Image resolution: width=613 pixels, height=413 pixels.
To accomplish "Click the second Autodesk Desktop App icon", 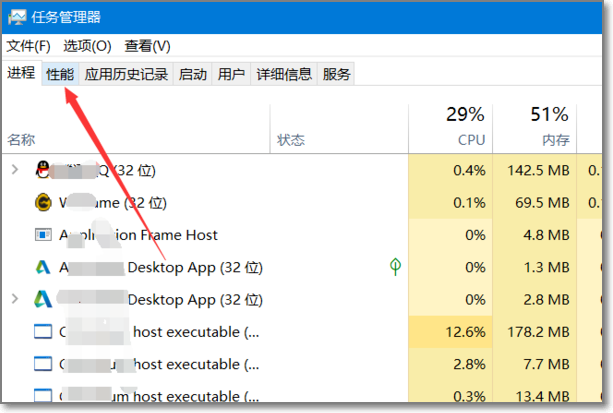I will coord(43,300).
